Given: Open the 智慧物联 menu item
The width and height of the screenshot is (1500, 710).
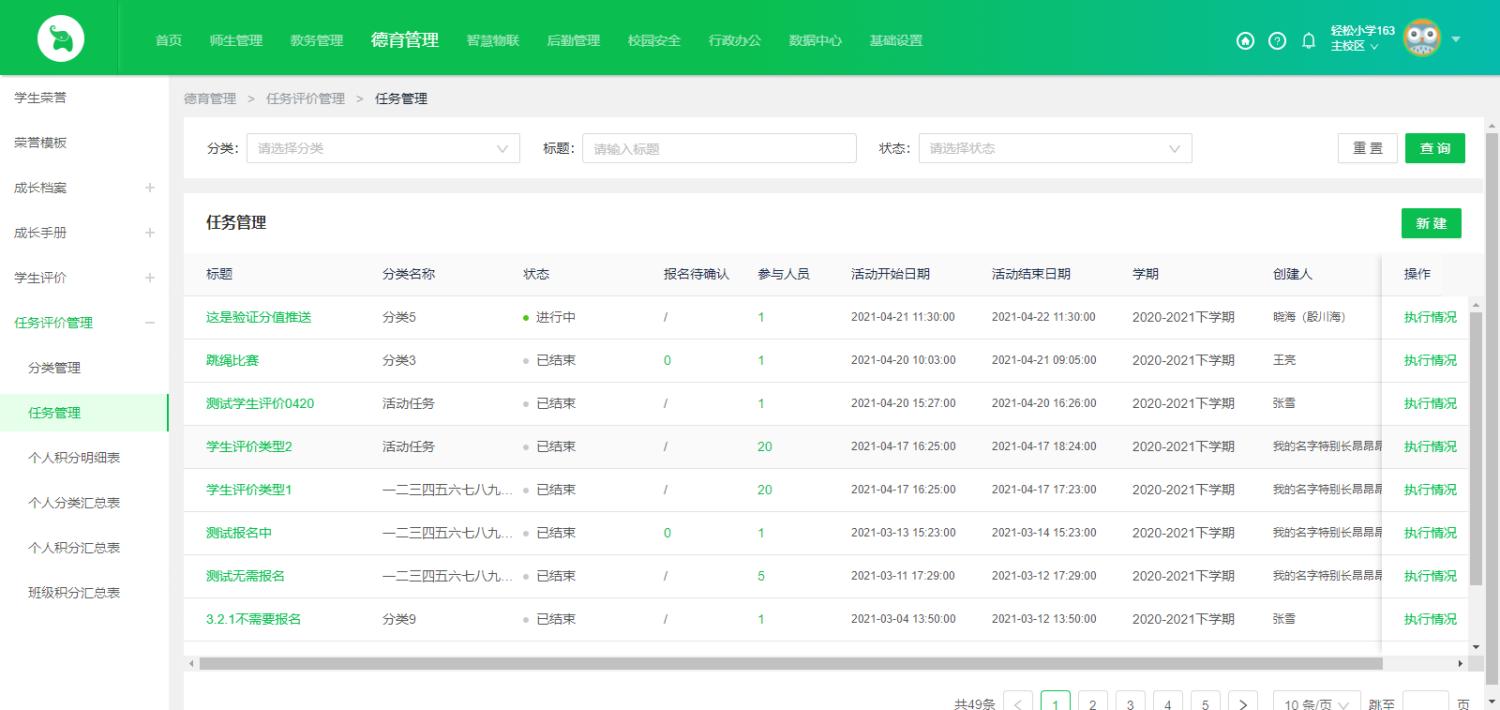Looking at the screenshot, I should click(492, 41).
